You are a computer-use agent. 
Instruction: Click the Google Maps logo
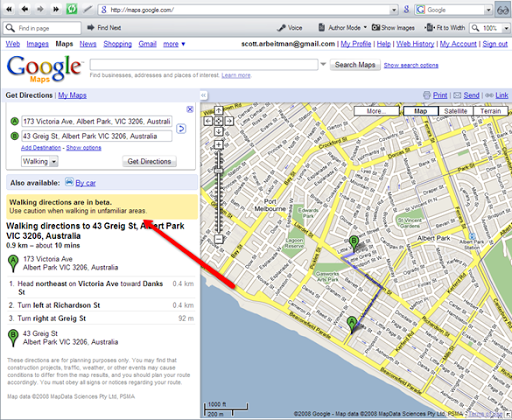click(x=44, y=69)
